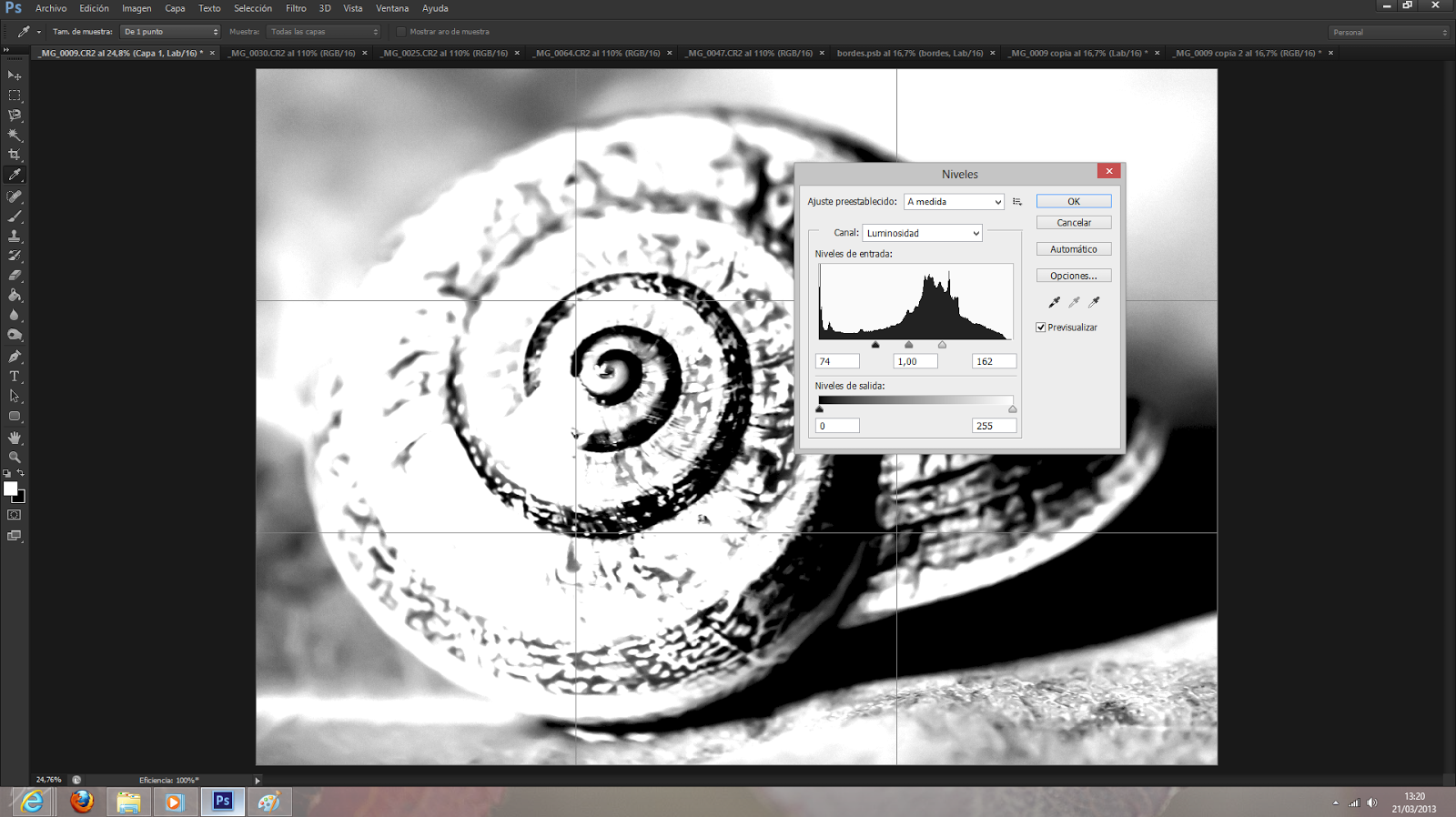Toggle Mostrar aro de muestra checkbox

[401, 32]
